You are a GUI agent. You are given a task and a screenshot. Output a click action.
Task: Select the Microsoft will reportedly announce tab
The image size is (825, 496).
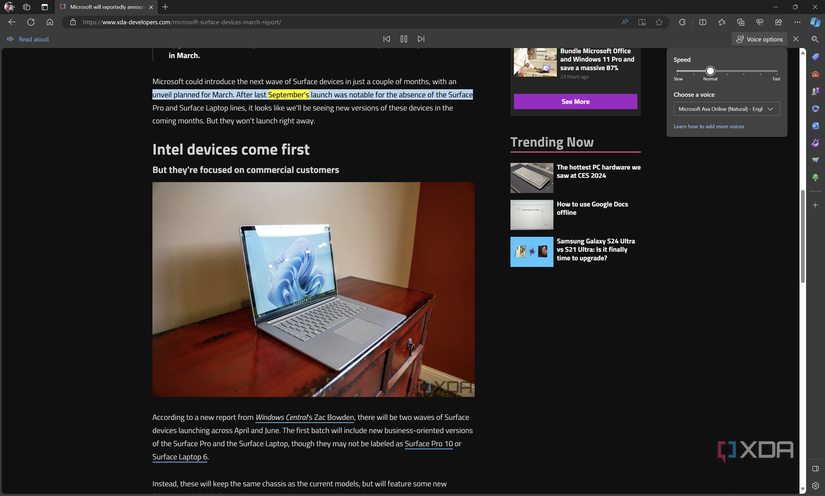coord(107,7)
